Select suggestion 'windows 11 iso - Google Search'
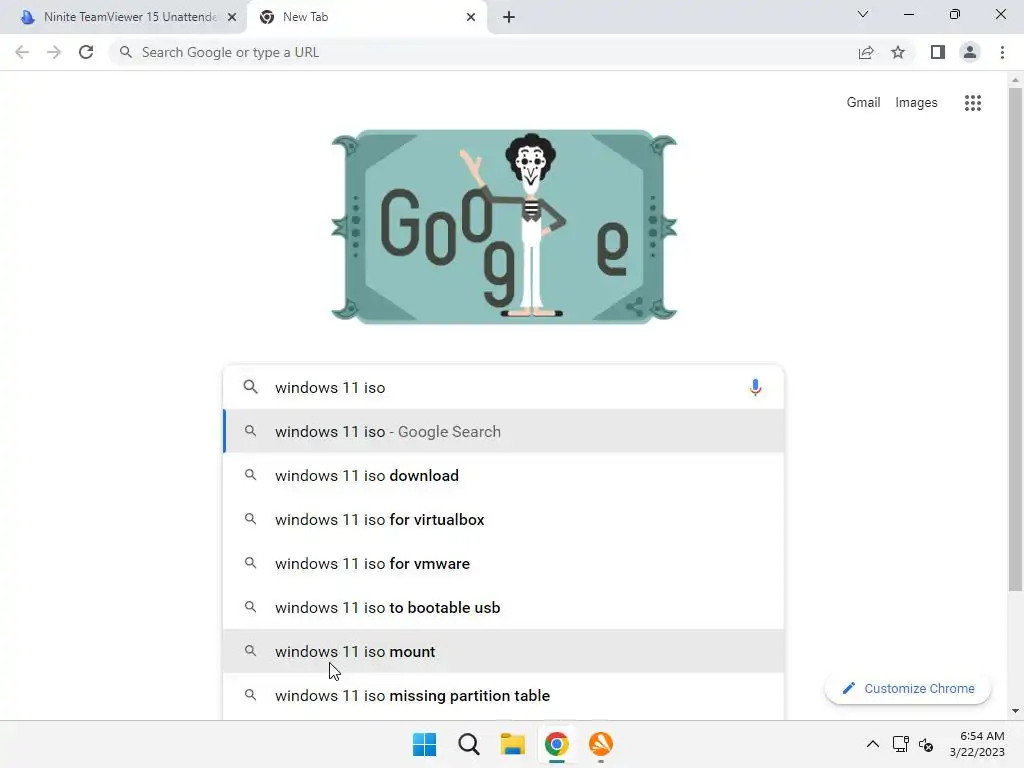 (x=503, y=431)
